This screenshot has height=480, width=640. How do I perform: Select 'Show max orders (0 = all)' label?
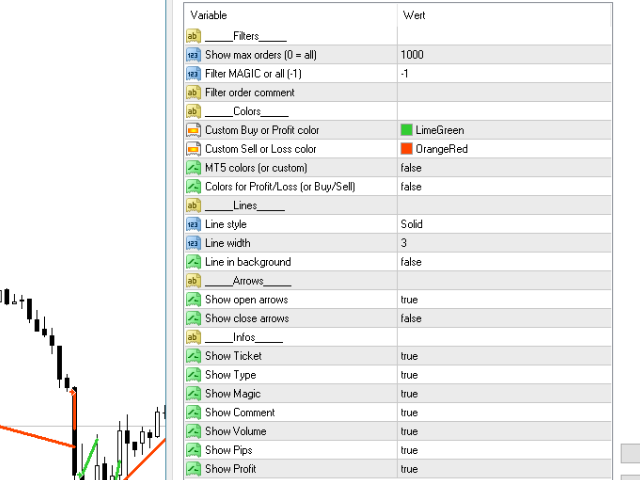(261, 55)
